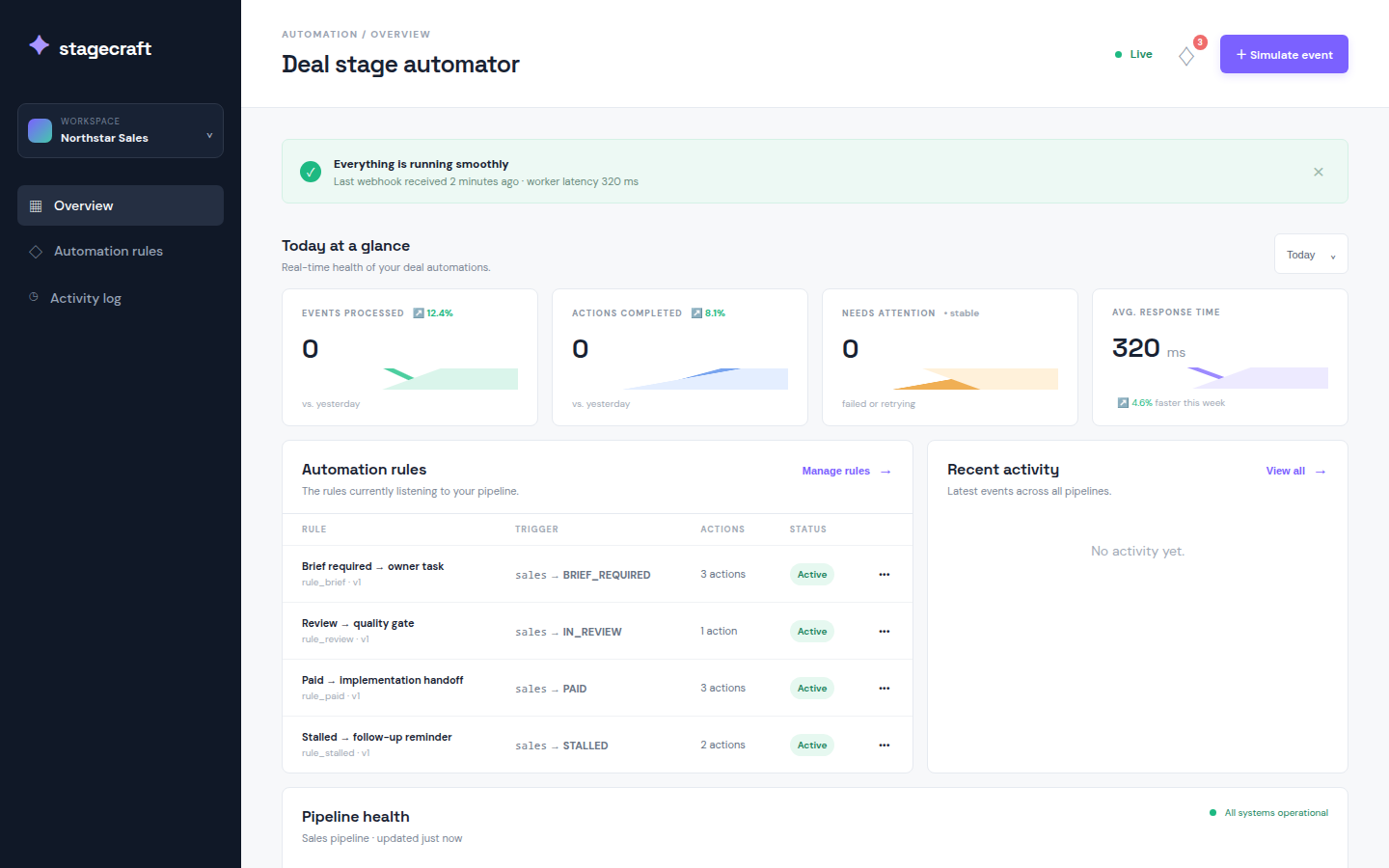
Task: Open the Events Processed card
Action: tap(410, 357)
